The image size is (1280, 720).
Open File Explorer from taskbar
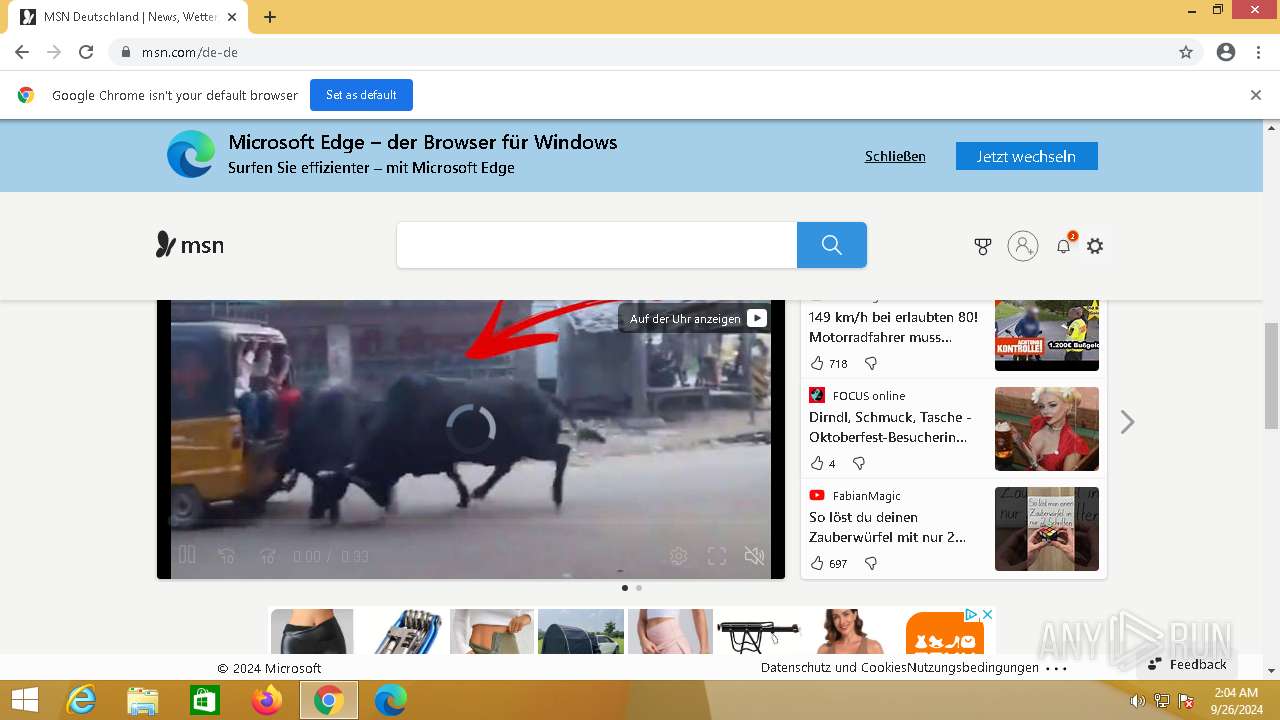coord(143,700)
